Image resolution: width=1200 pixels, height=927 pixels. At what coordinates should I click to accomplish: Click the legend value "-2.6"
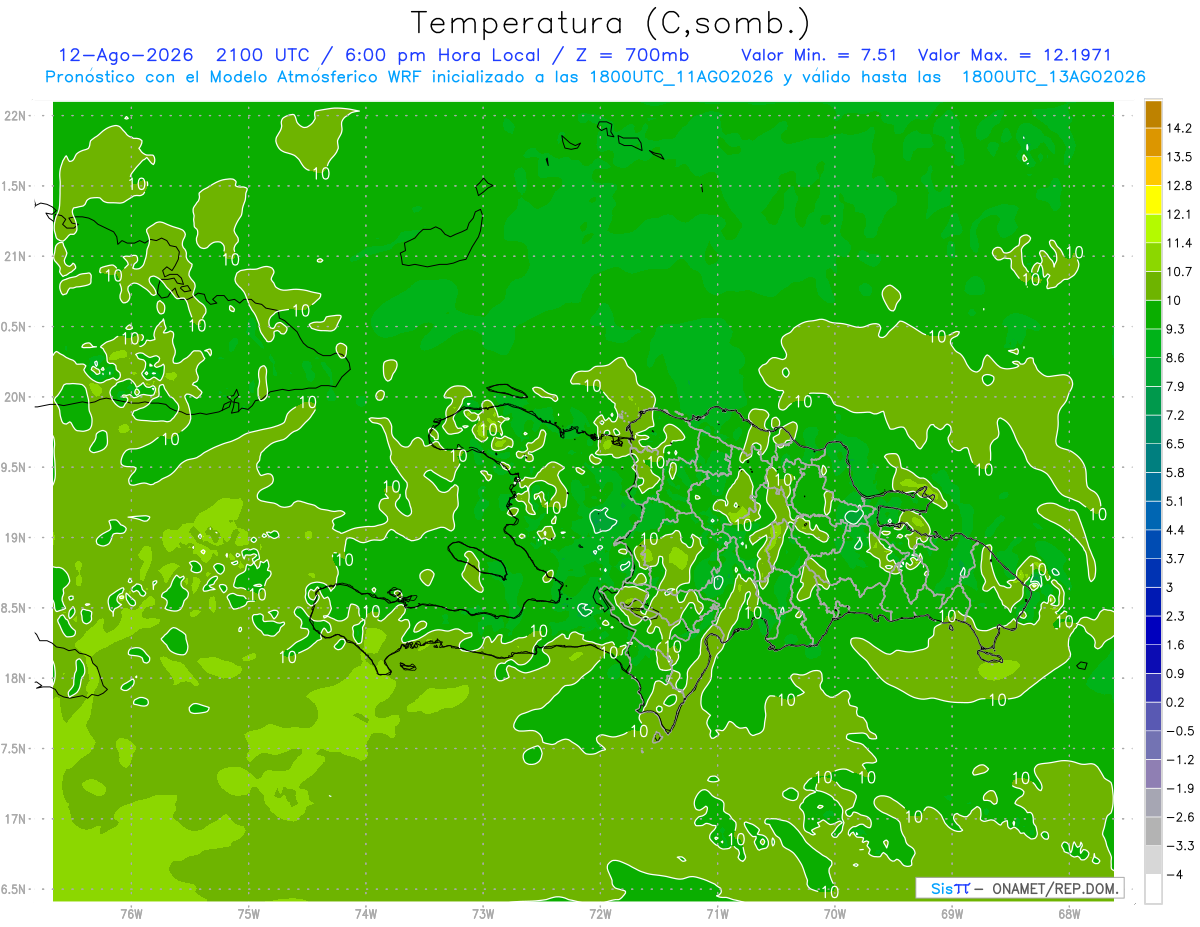(x=1180, y=817)
